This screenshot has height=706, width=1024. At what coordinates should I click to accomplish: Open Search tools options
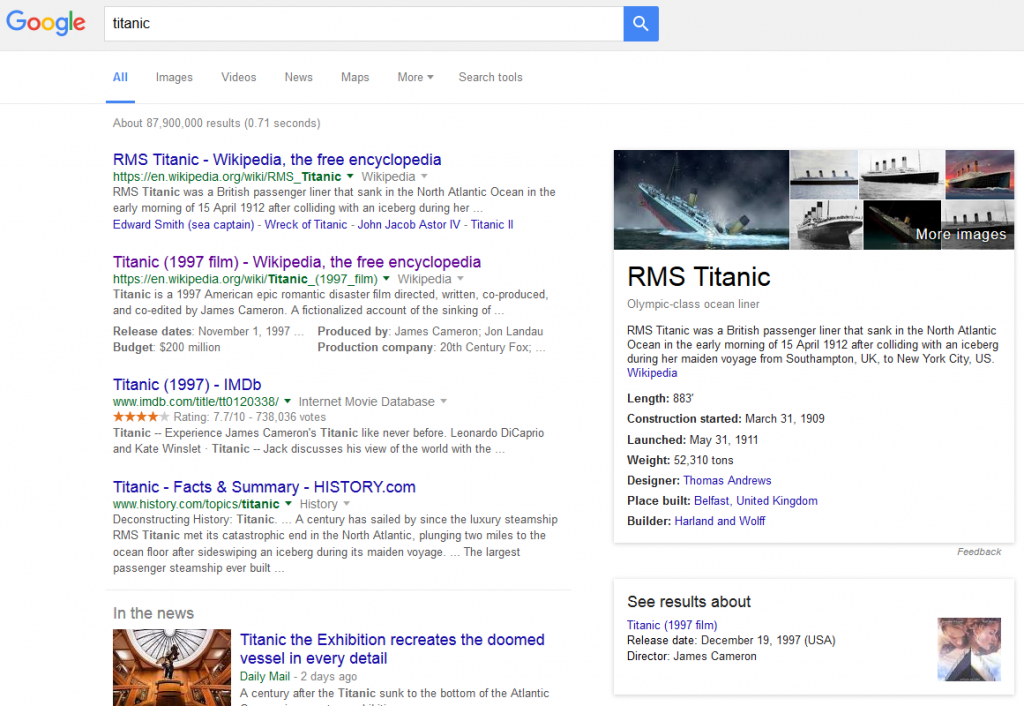(490, 77)
